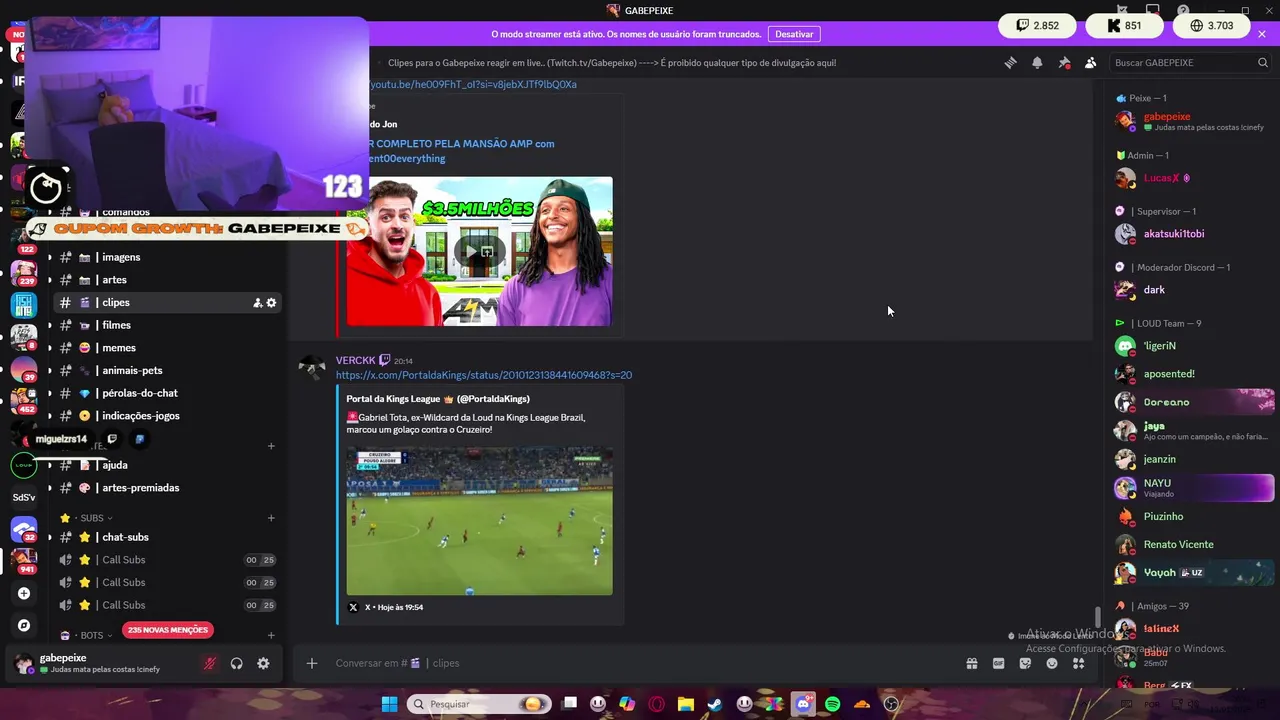Click the attach file plus button
This screenshot has width=1280, height=720.
[x=312, y=663]
